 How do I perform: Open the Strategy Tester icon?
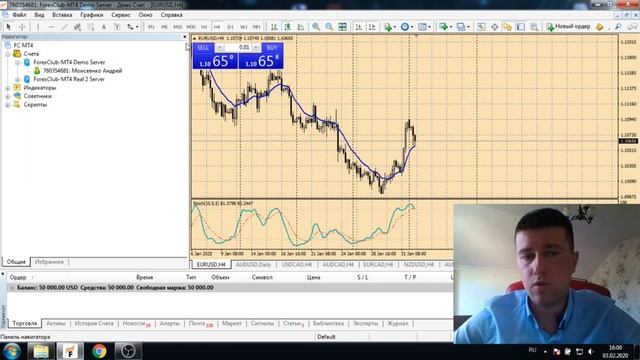click(534, 27)
